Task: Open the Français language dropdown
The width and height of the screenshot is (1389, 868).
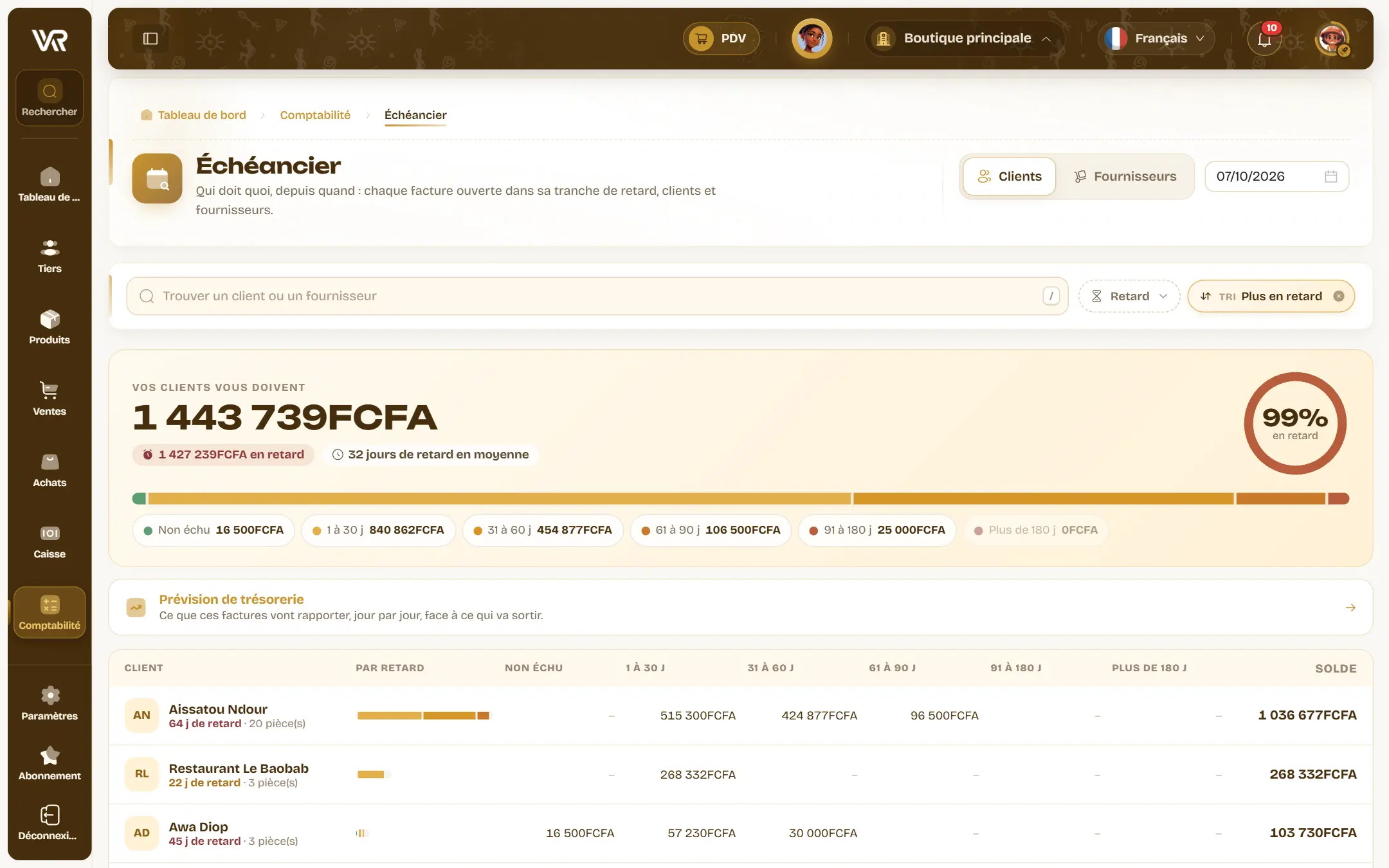Action: coord(1156,39)
